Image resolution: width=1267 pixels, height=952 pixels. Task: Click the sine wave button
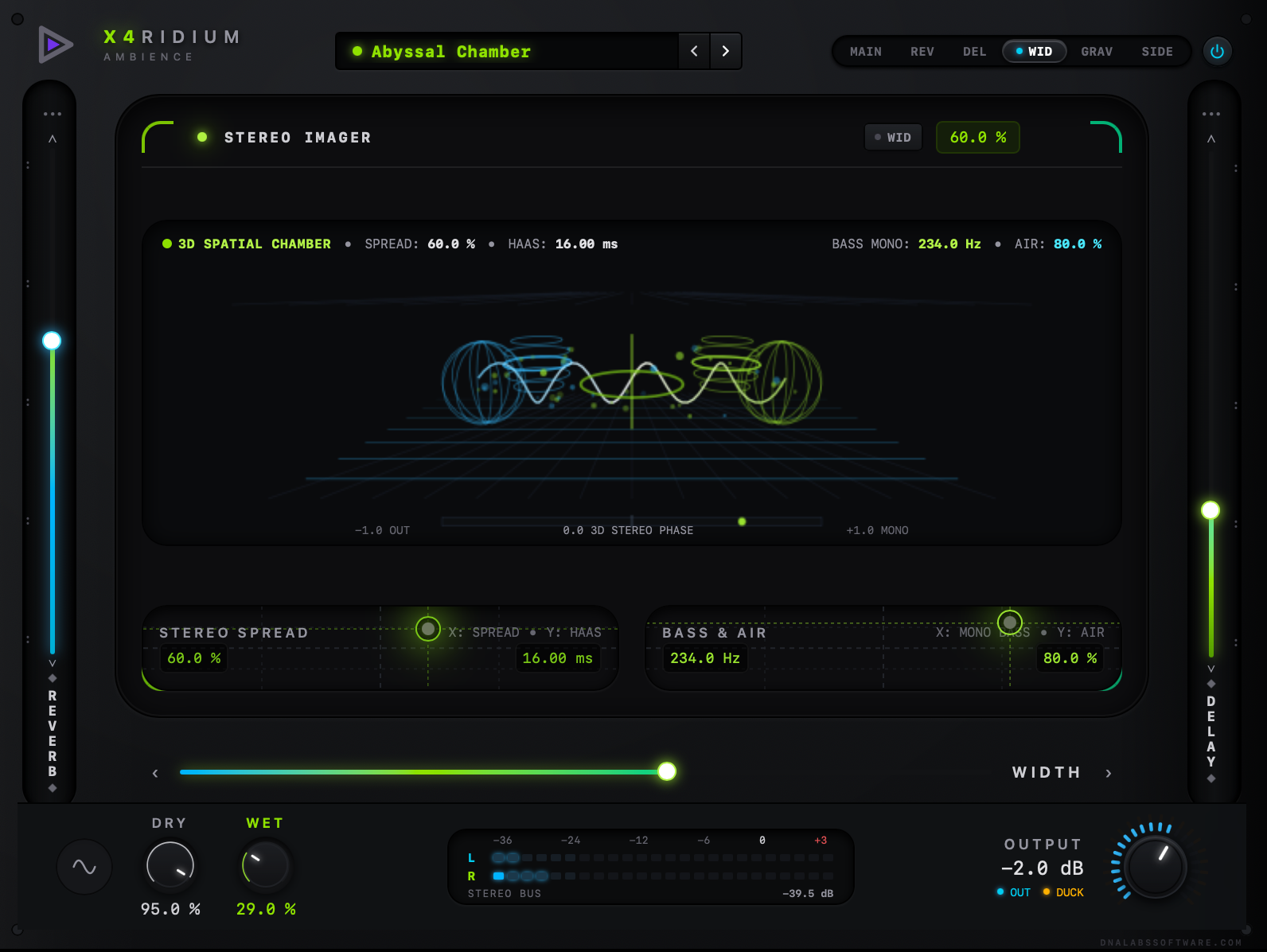(x=84, y=867)
